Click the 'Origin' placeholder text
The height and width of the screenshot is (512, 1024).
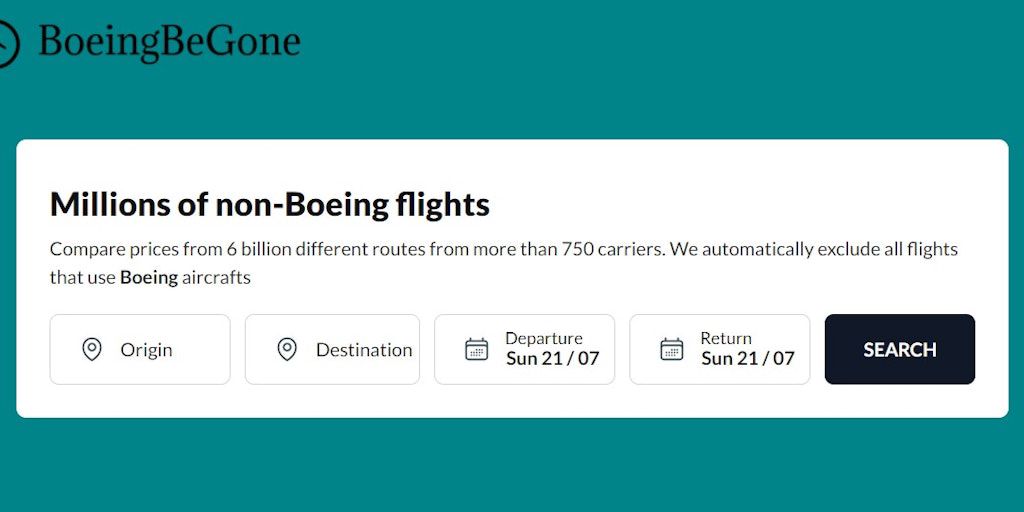147,350
